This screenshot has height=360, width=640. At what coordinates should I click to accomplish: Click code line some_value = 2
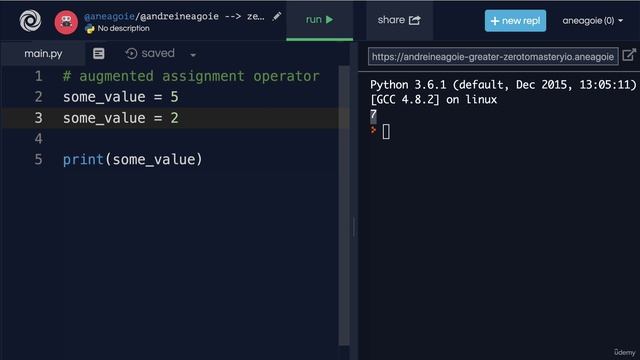click(x=120, y=118)
